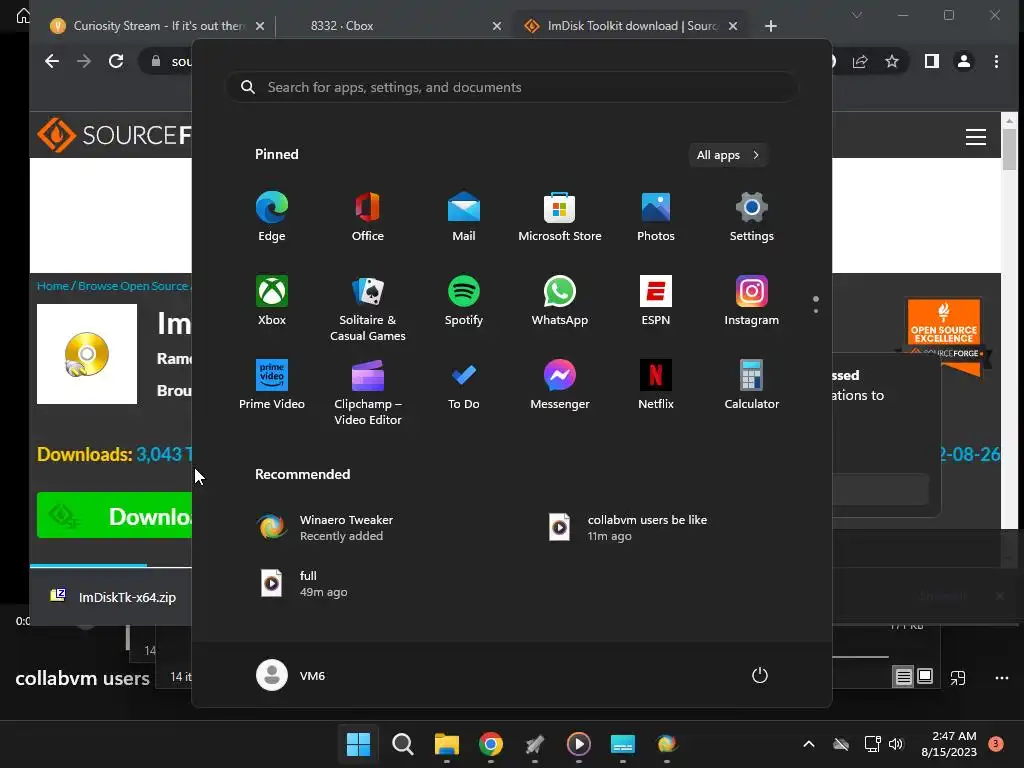Open Settings from the Start menu
The height and width of the screenshot is (768, 1024).
point(752,217)
